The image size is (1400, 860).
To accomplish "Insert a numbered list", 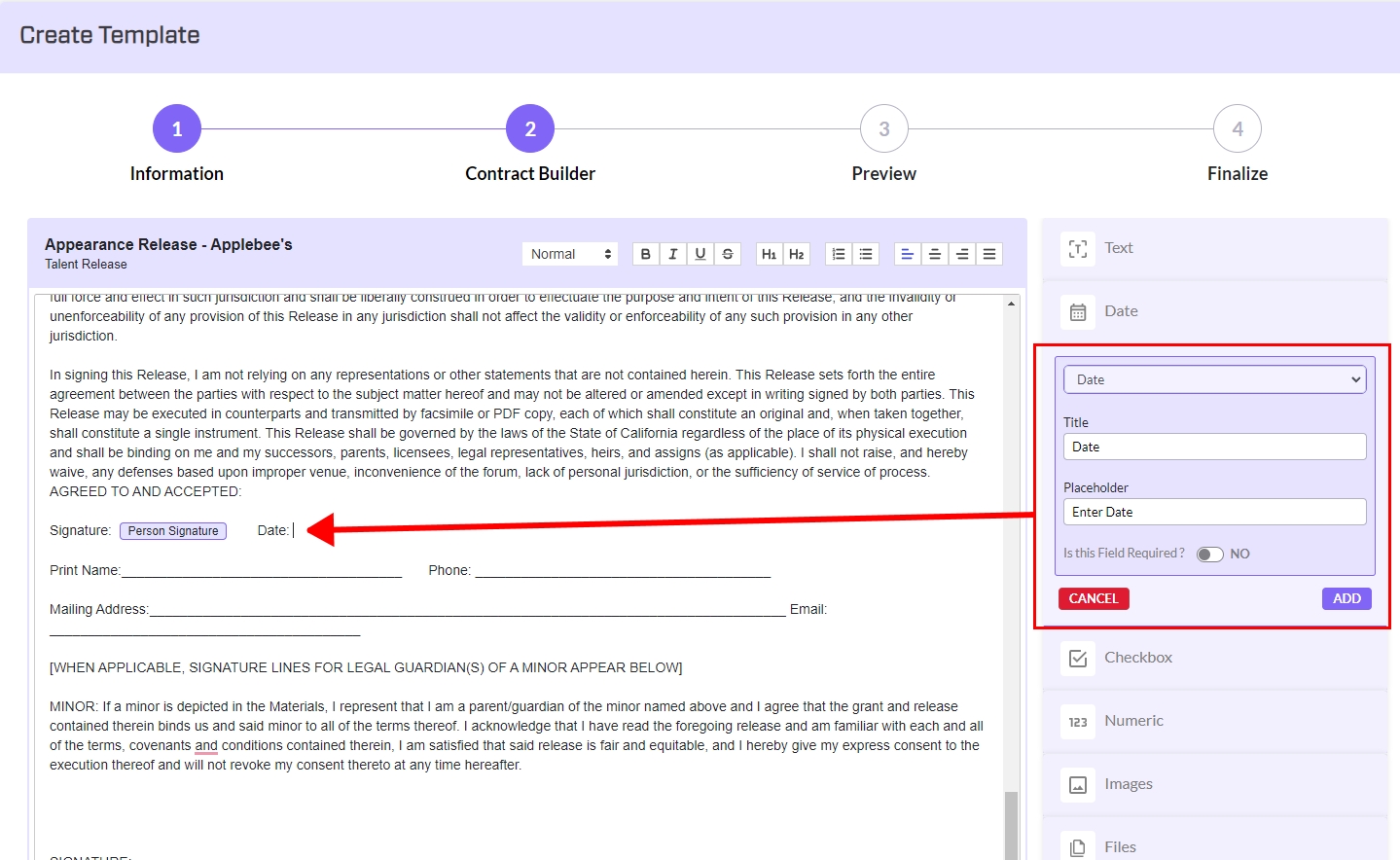I will [839, 254].
